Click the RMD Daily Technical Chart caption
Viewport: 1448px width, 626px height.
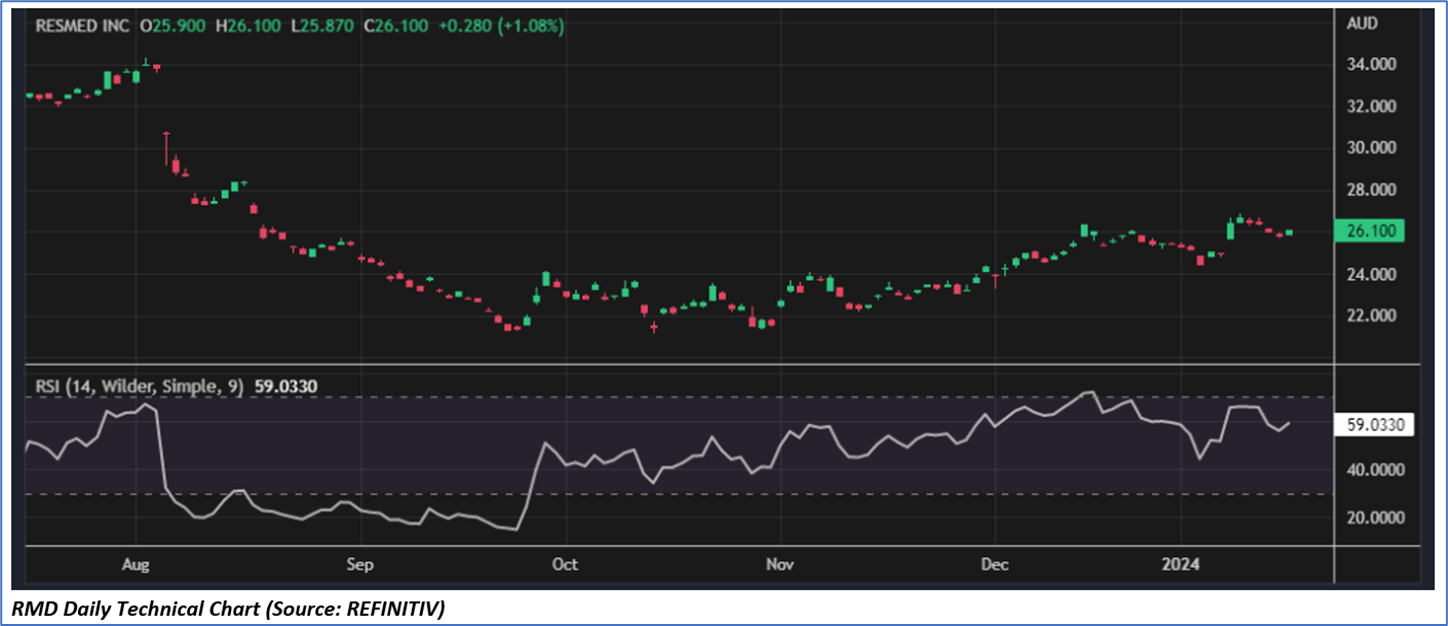coord(228,608)
